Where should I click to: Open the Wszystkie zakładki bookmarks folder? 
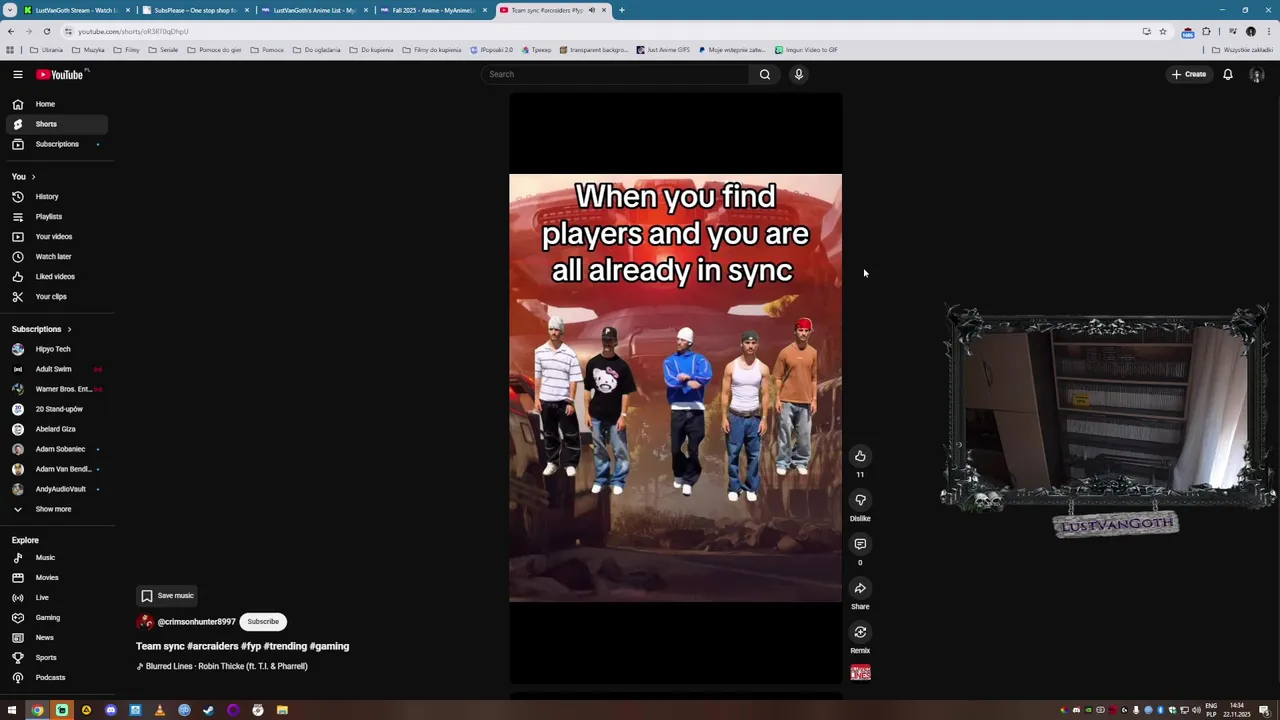point(1242,50)
